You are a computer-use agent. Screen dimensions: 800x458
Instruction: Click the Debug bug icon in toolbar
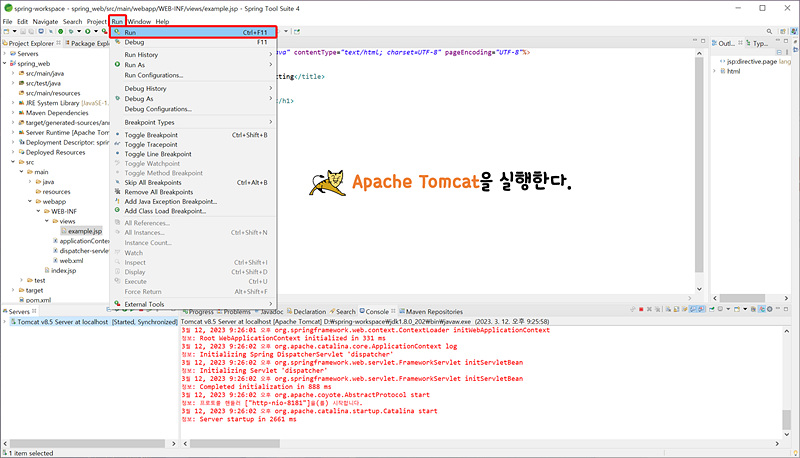(x=71, y=32)
